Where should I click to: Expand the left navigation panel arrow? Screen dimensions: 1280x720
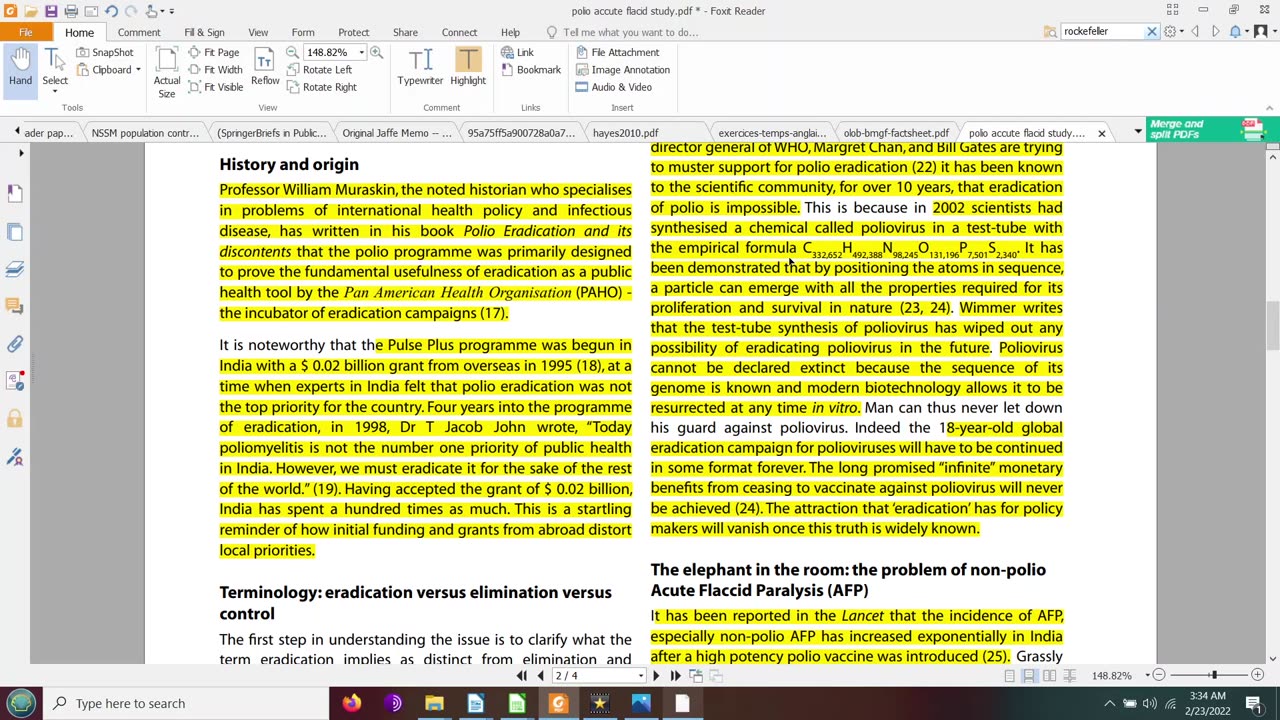tap(21, 153)
